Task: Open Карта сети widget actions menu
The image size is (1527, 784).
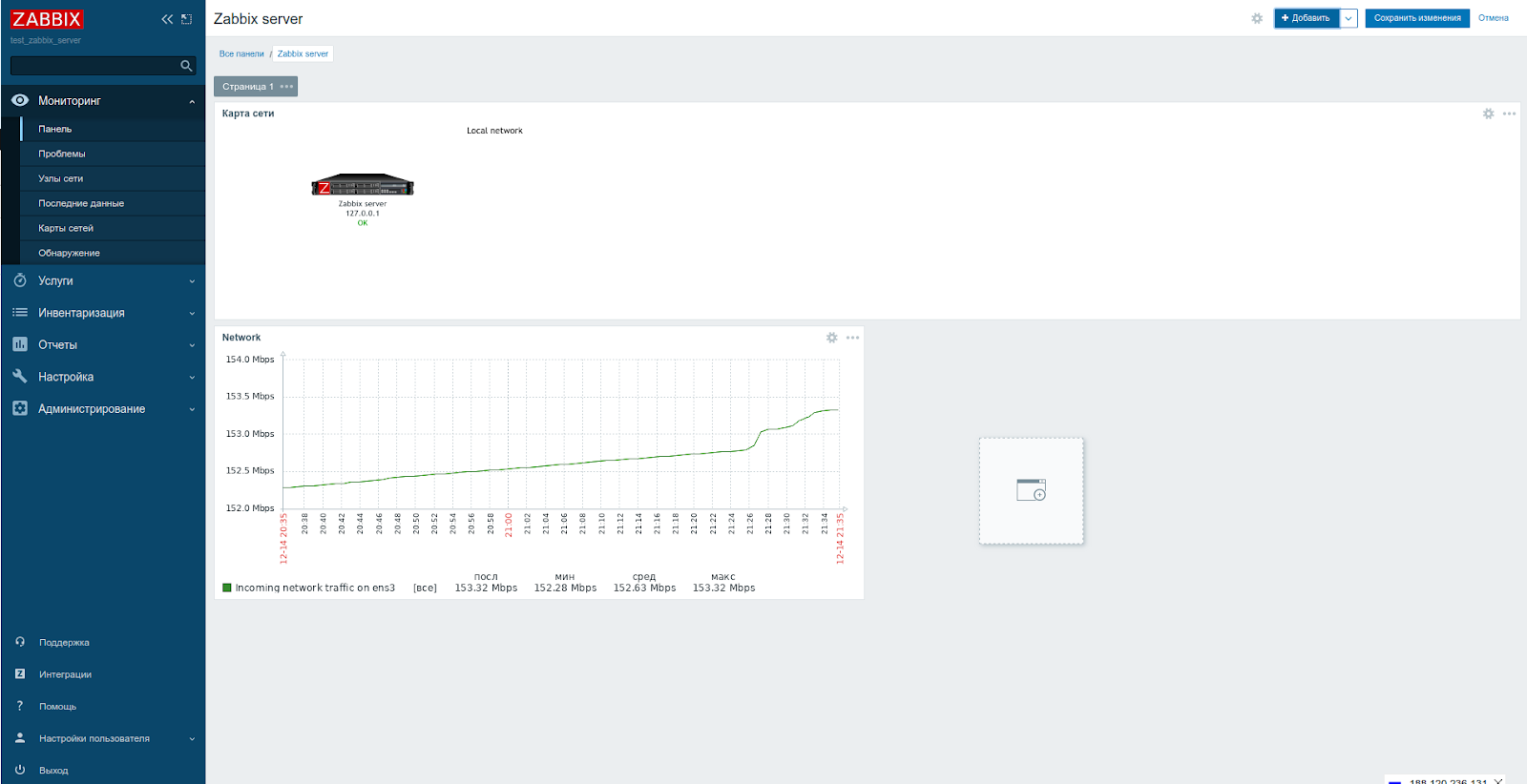Action: (1509, 113)
